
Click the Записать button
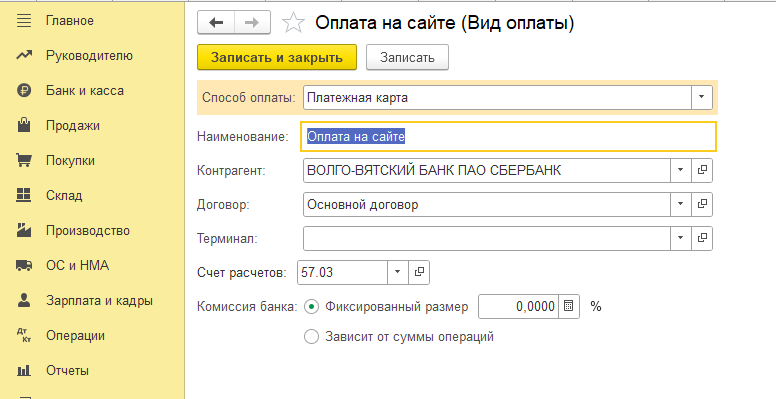pyautogui.click(x=407, y=57)
